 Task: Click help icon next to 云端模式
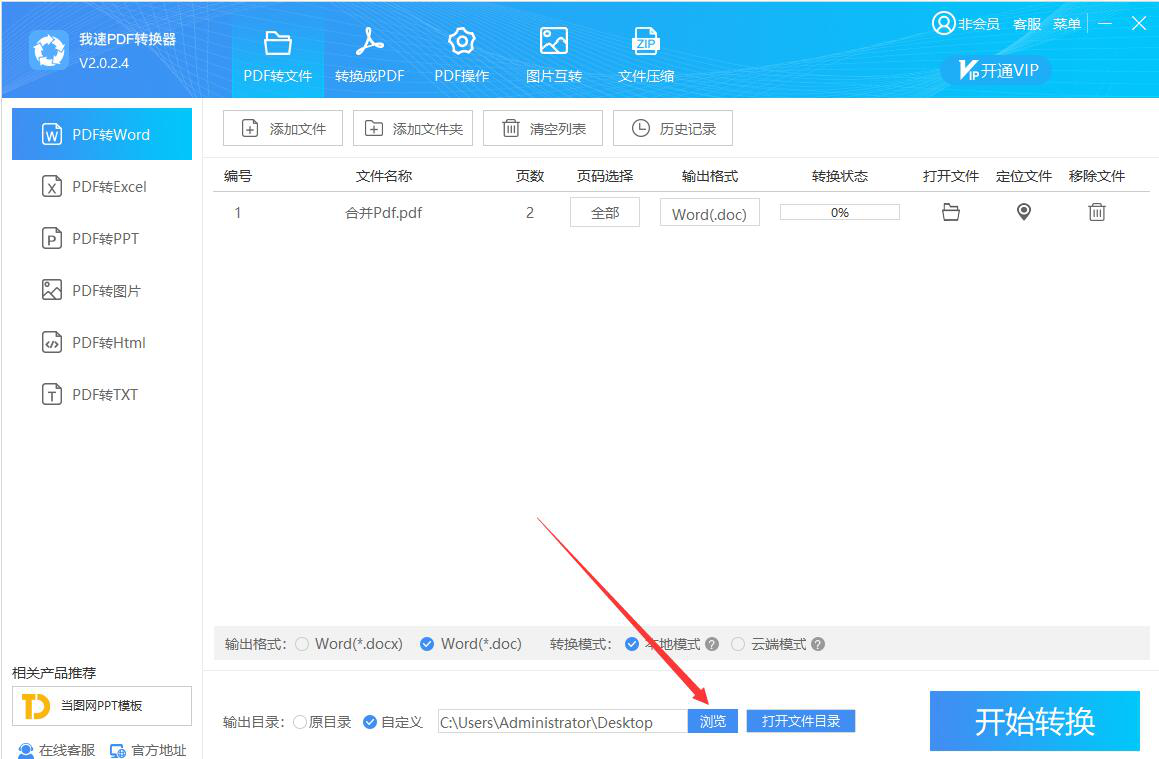pyautogui.click(x=818, y=644)
